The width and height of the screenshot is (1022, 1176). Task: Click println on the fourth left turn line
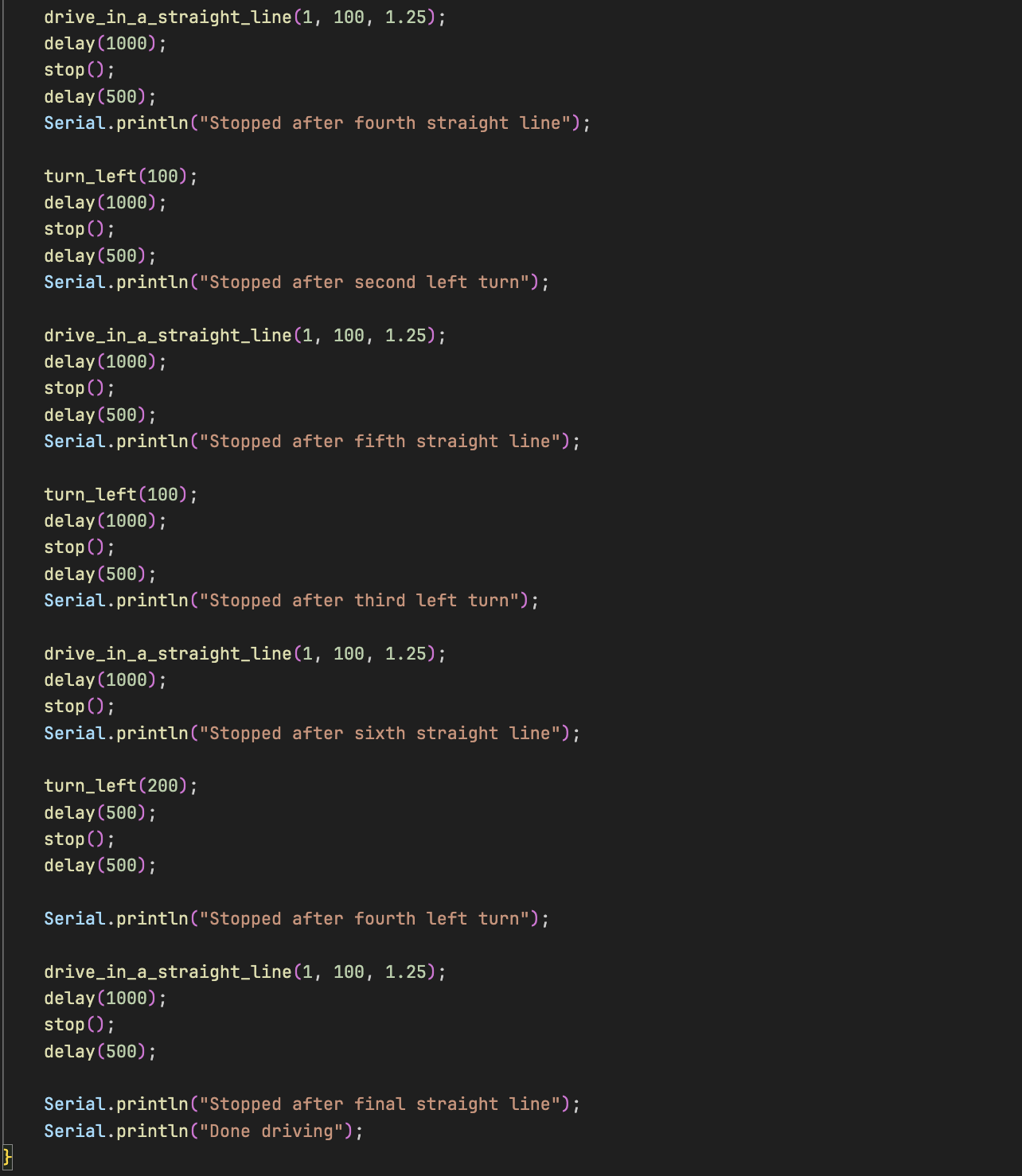click(x=152, y=919)
